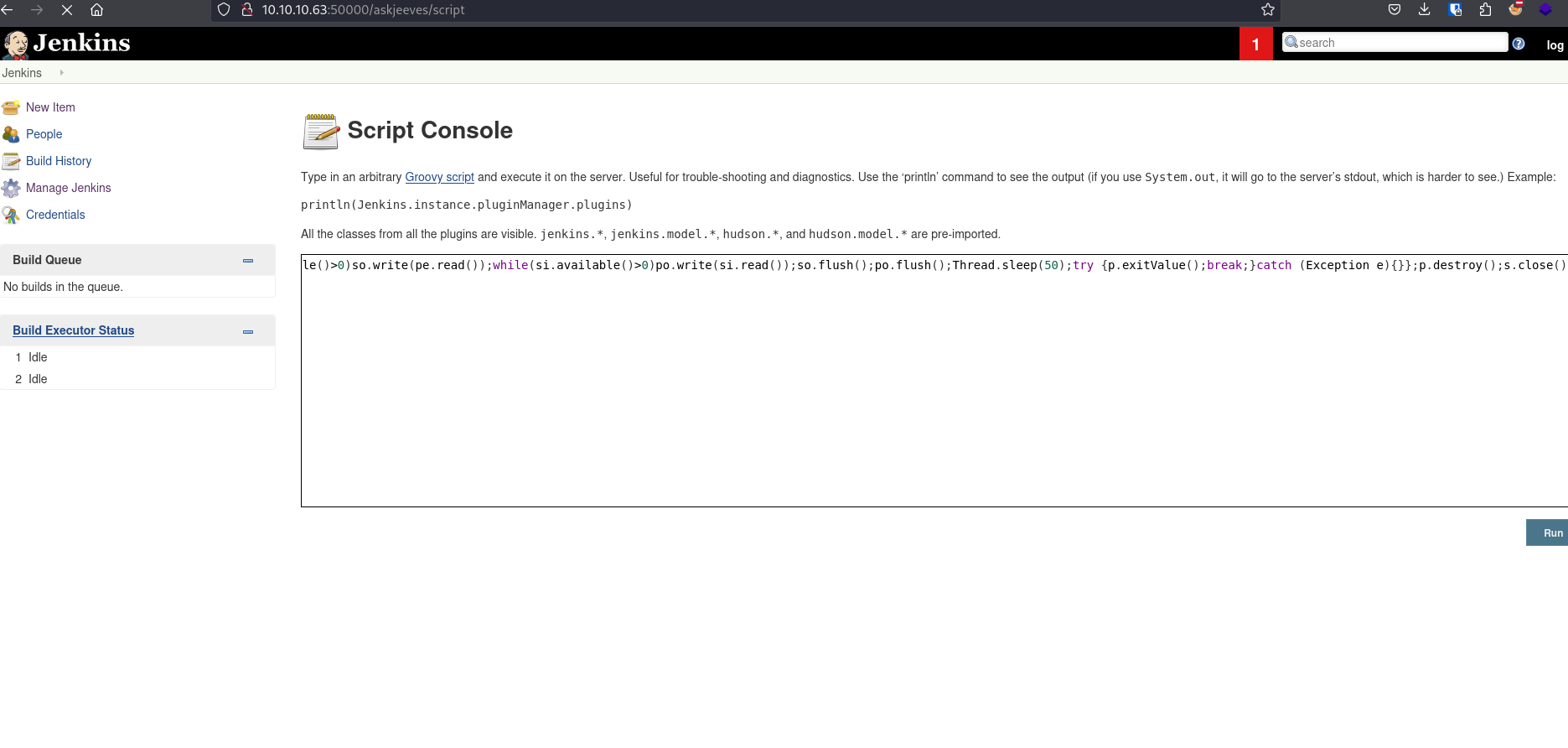Click the New Item box icon
The image size is (1568, 748).
click(x=11, y=107)
